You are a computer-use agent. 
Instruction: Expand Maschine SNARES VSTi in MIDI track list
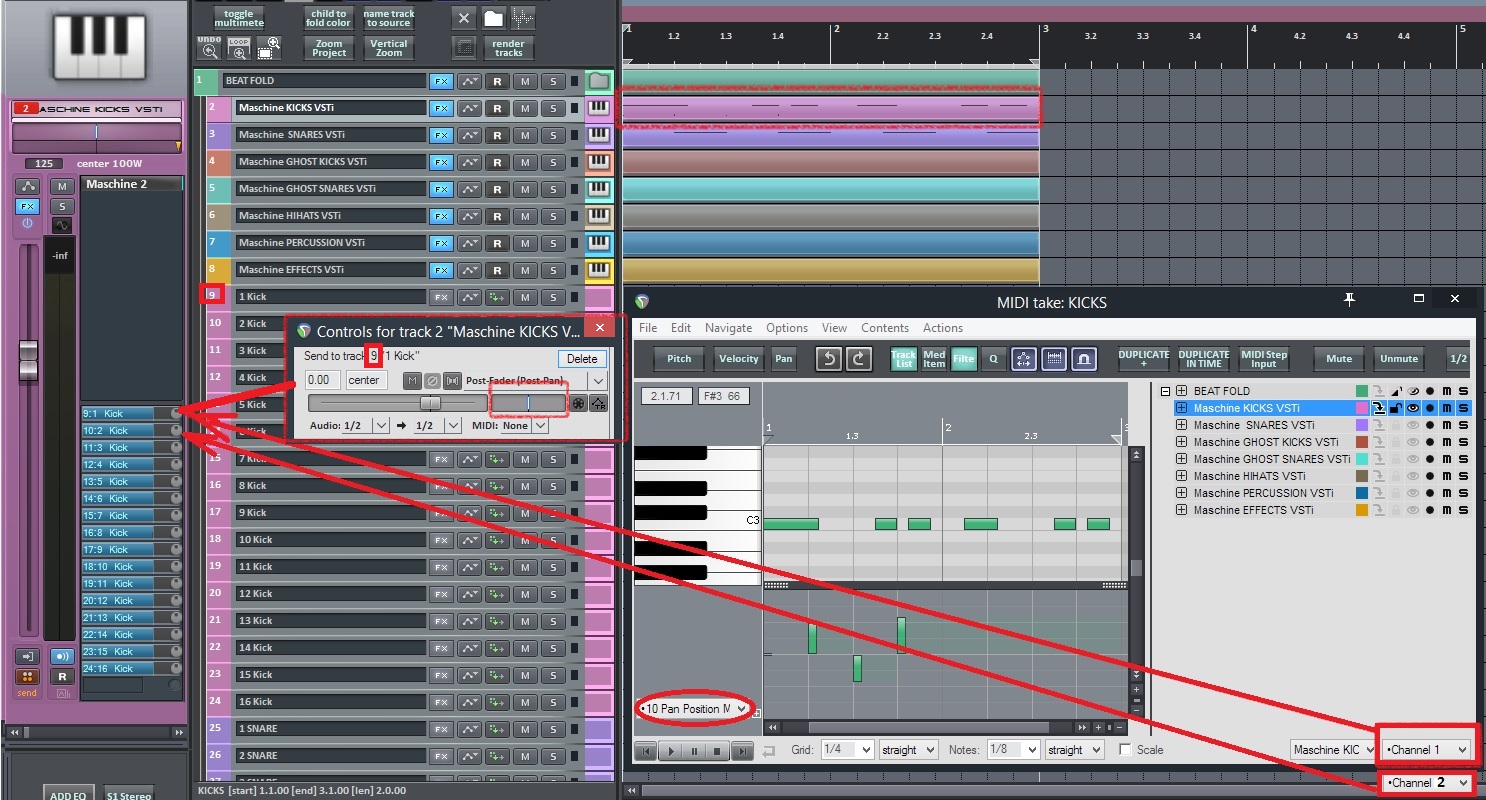1181,425
